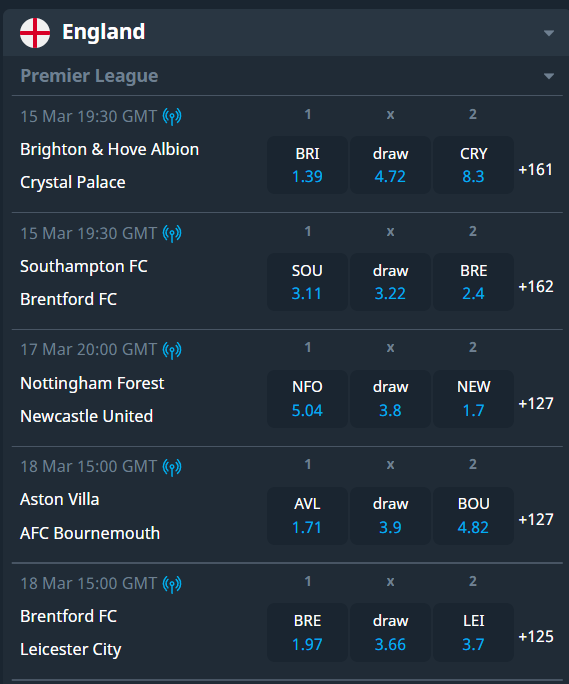
Task: Click live stream icon for Brighton match
Action: [x=172, y=116]
